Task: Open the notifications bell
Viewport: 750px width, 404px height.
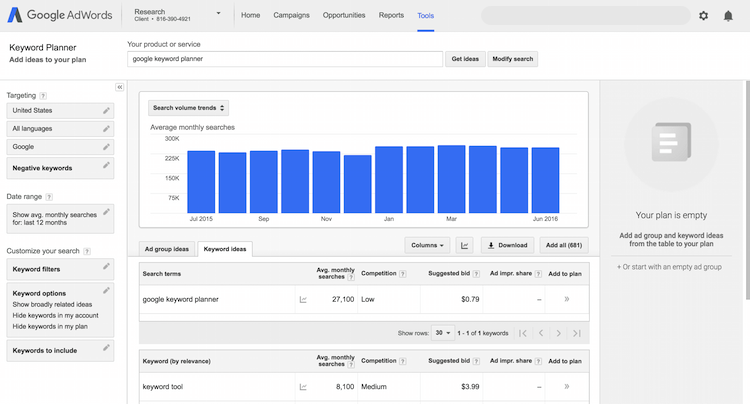Action: point(728,16)
